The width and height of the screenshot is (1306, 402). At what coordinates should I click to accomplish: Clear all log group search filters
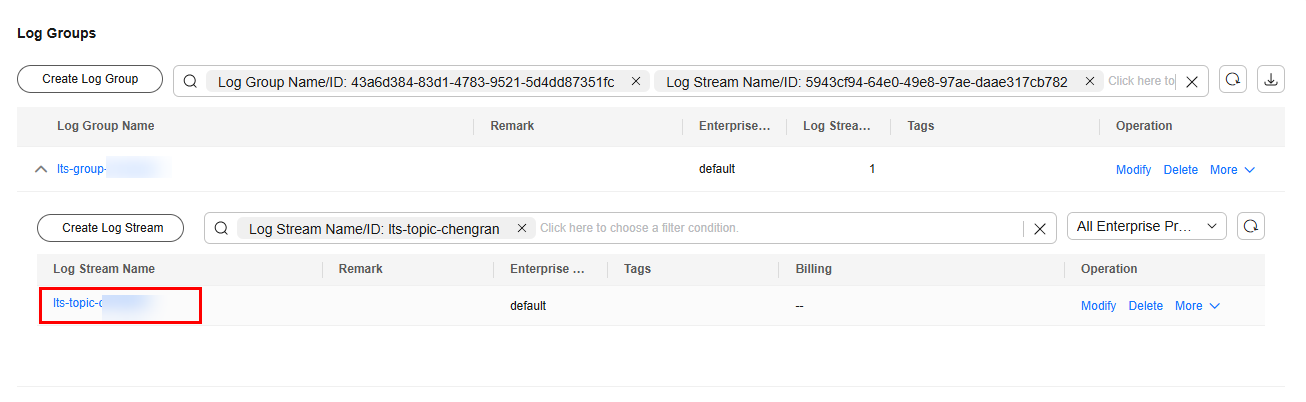(x=1192, y=82)
